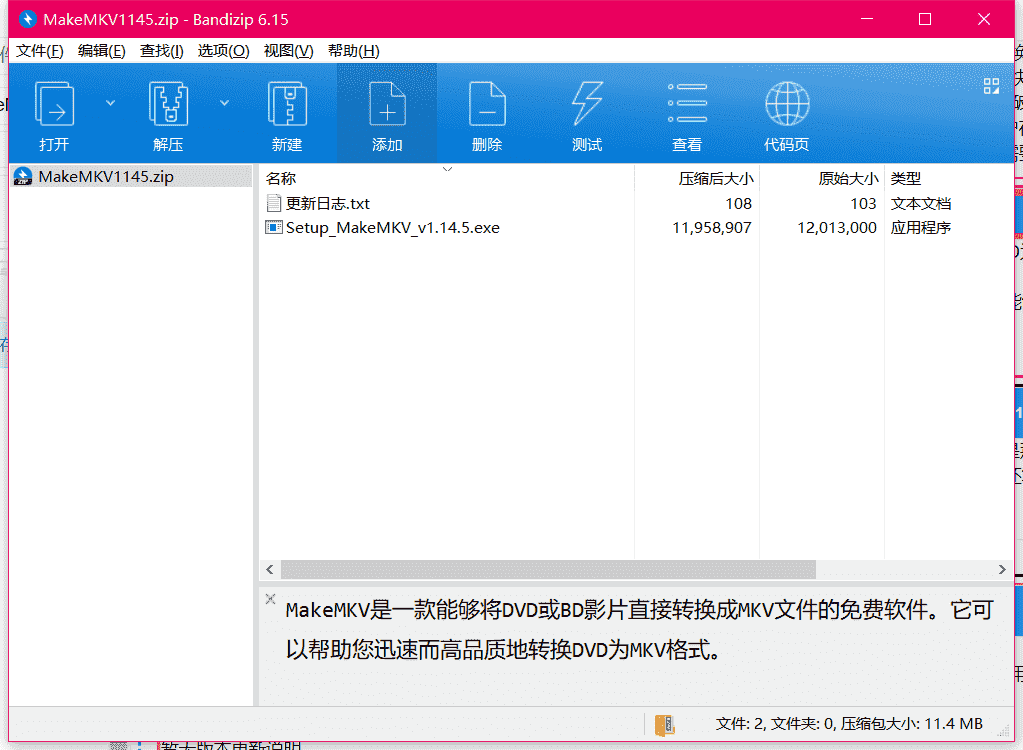Viewport: 1023px width, 750px height.
Task: Click the Code page (代码页) globe icon
Action: [787, 103]
